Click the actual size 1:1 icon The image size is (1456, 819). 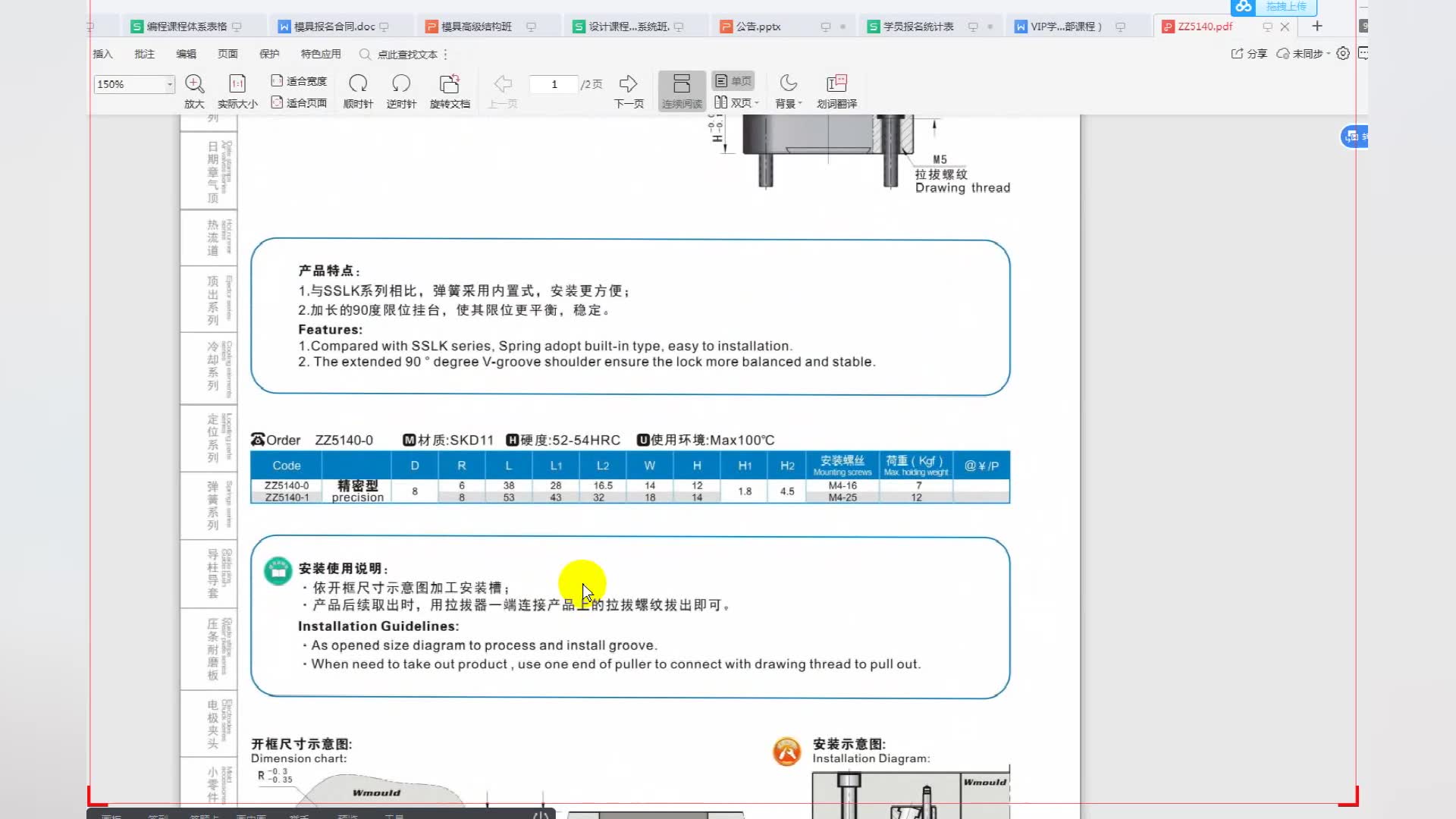[237, 84]
